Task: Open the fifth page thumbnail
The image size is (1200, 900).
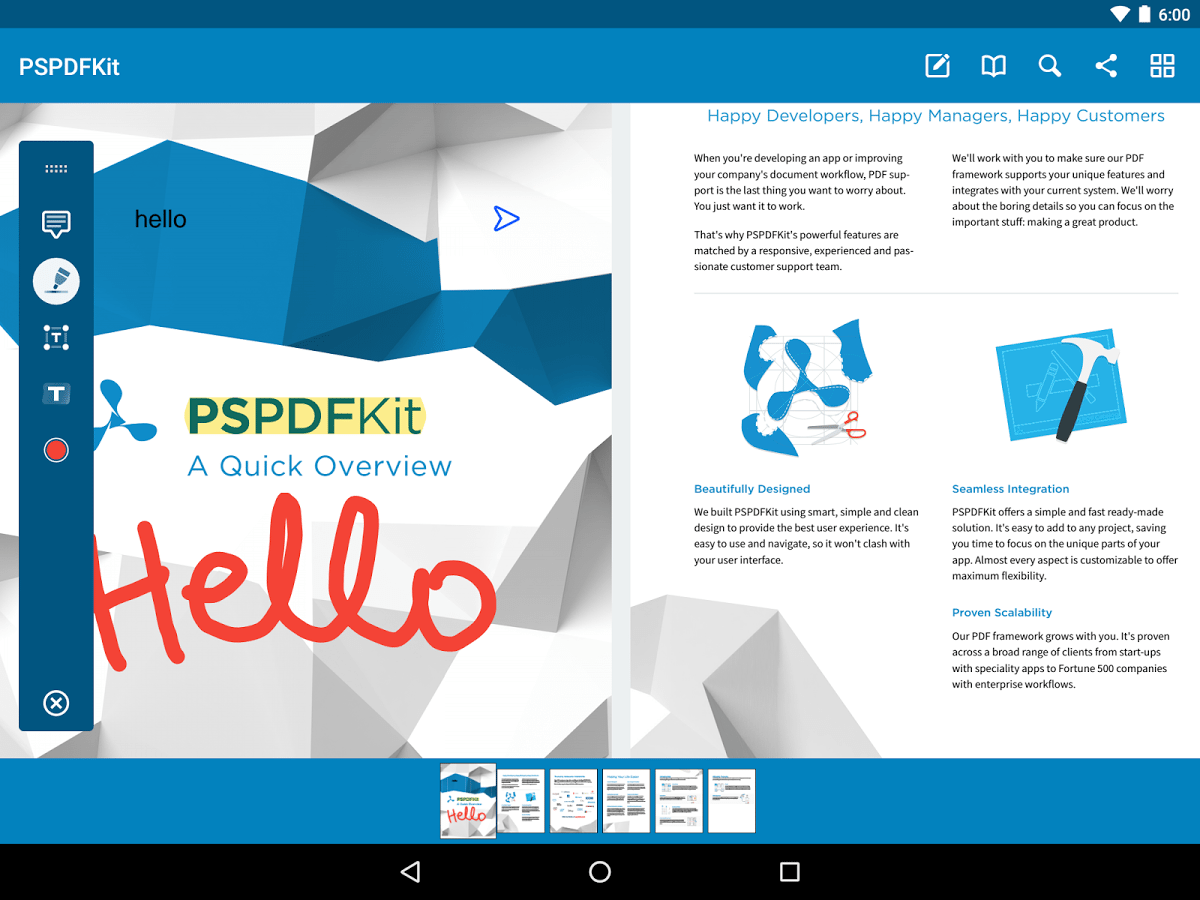Action: coord(679,801)
